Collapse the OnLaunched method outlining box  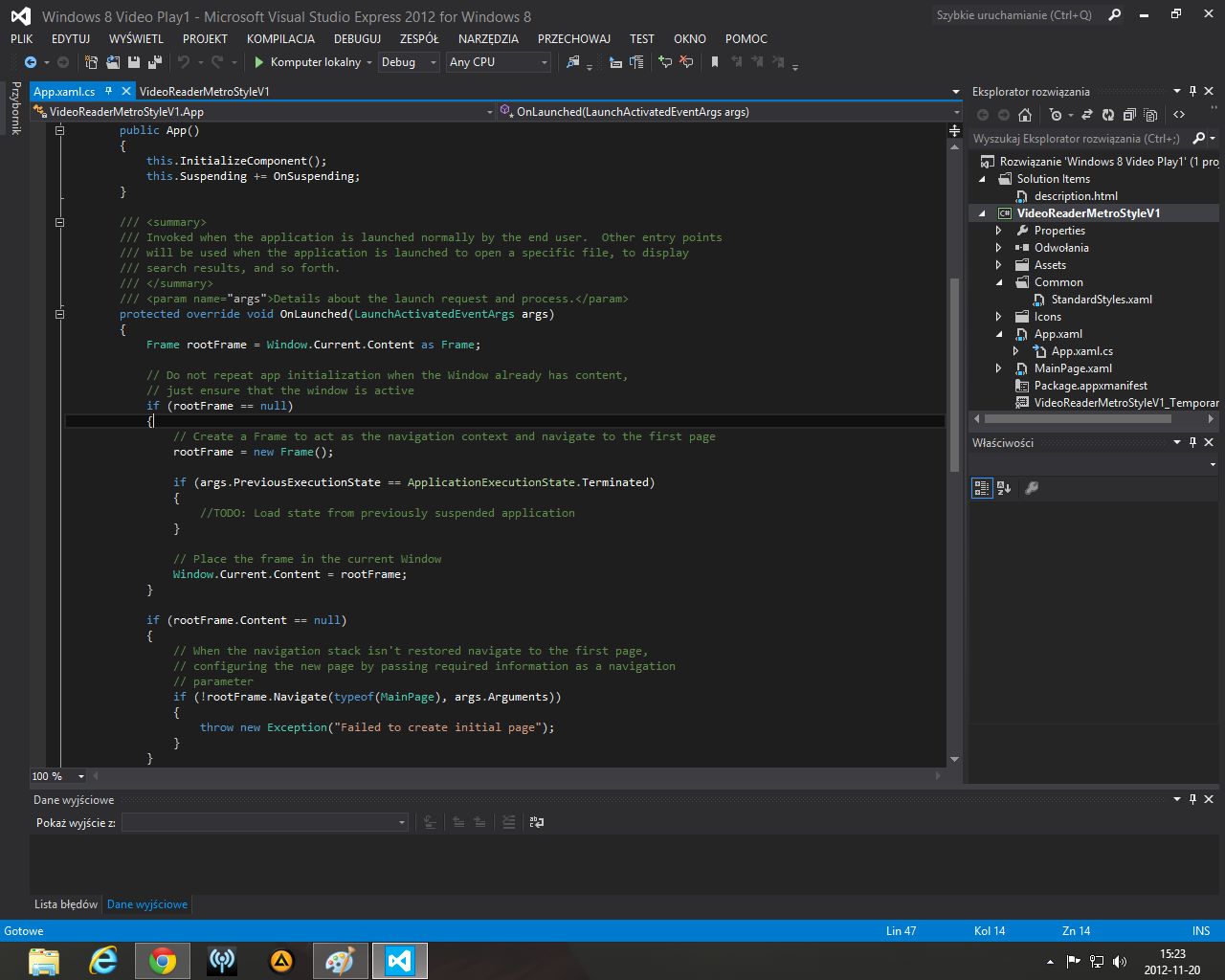pos(59,314)
